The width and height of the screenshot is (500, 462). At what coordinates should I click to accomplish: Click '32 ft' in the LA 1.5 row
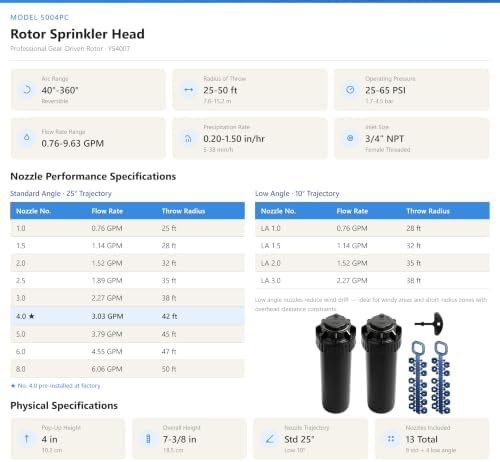413,246
